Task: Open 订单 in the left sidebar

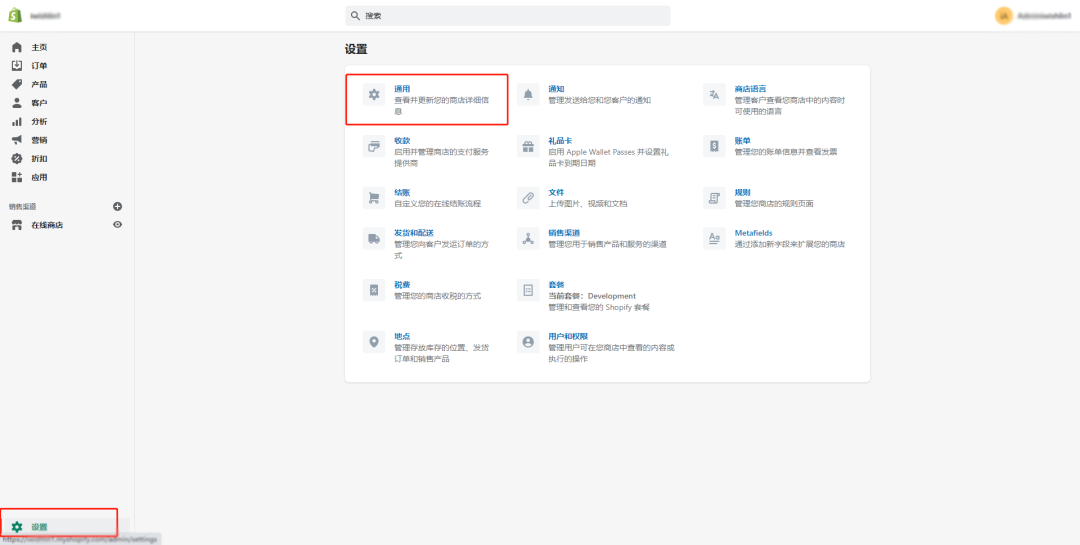Action: coord(39,66)
